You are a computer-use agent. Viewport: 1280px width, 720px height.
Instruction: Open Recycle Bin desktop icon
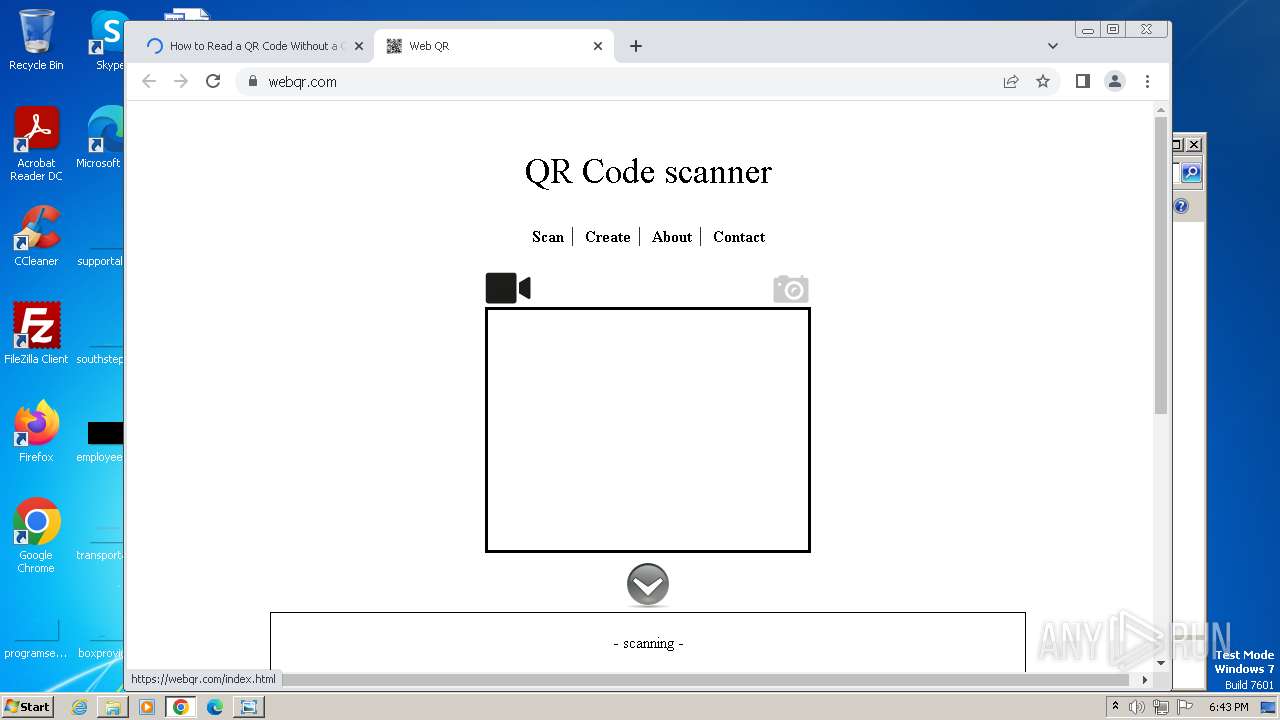(36, 40)
